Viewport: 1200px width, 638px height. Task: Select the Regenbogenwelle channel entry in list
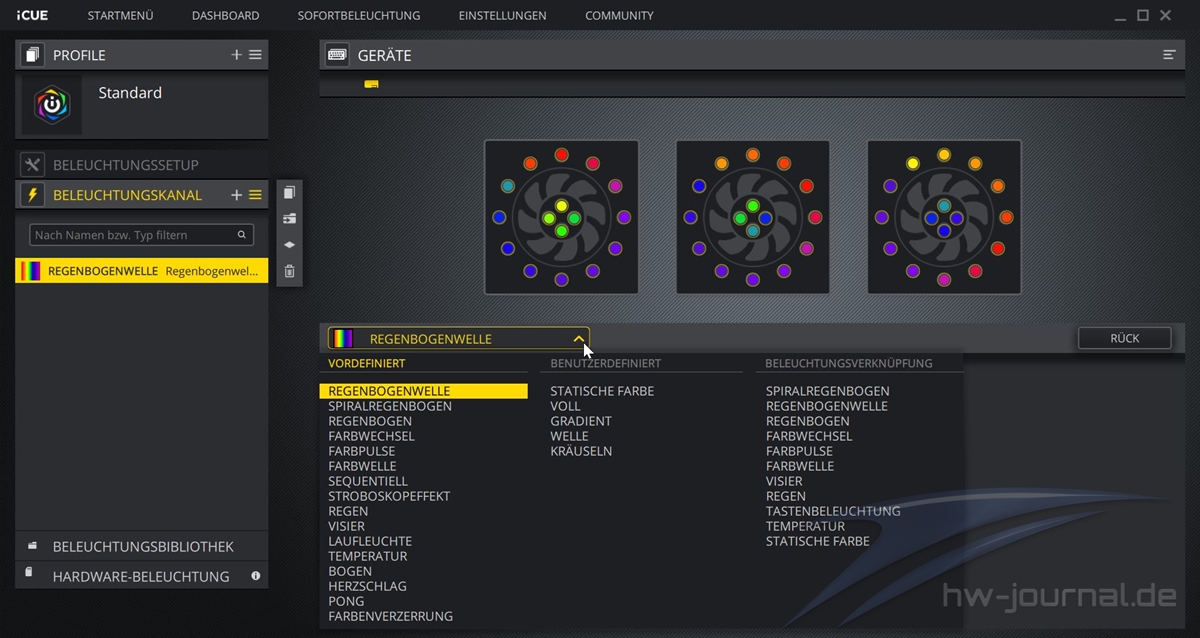[141, 271]
